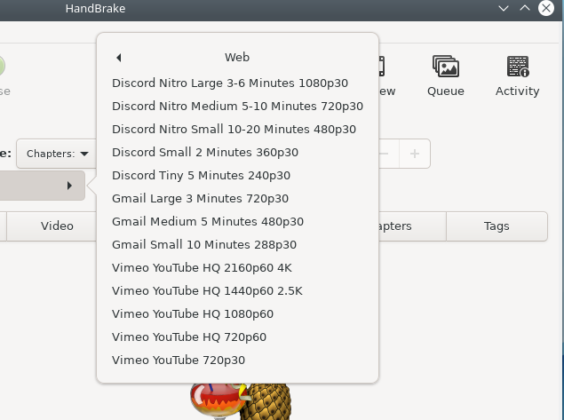Click the plus stepper button
Image resolution: width=564 pixels, height=420 pixels.
click(415, 154)
